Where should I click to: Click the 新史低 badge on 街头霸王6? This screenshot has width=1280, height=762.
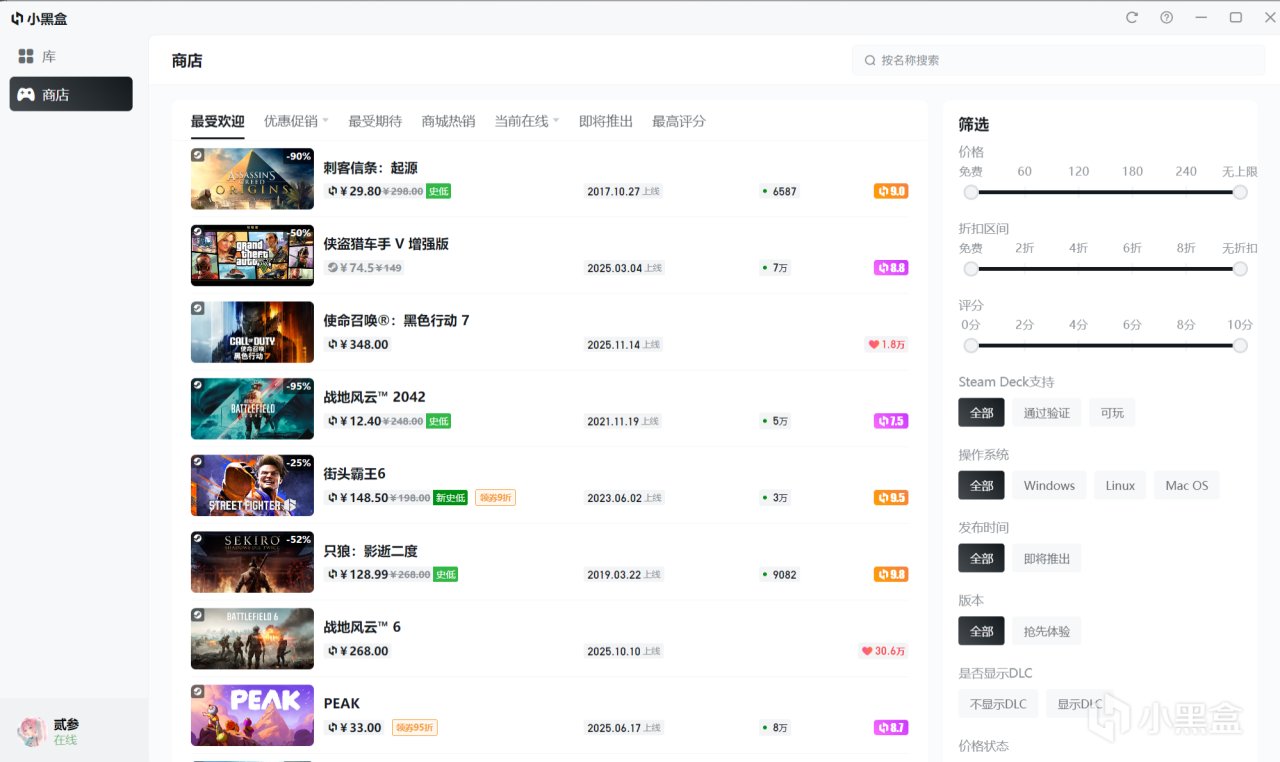450,498
